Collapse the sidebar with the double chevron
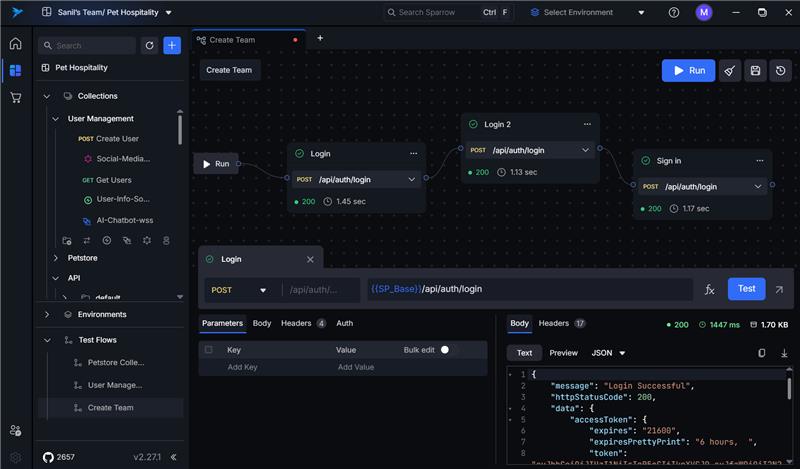 pyautogui.click(x=173, y=457)
